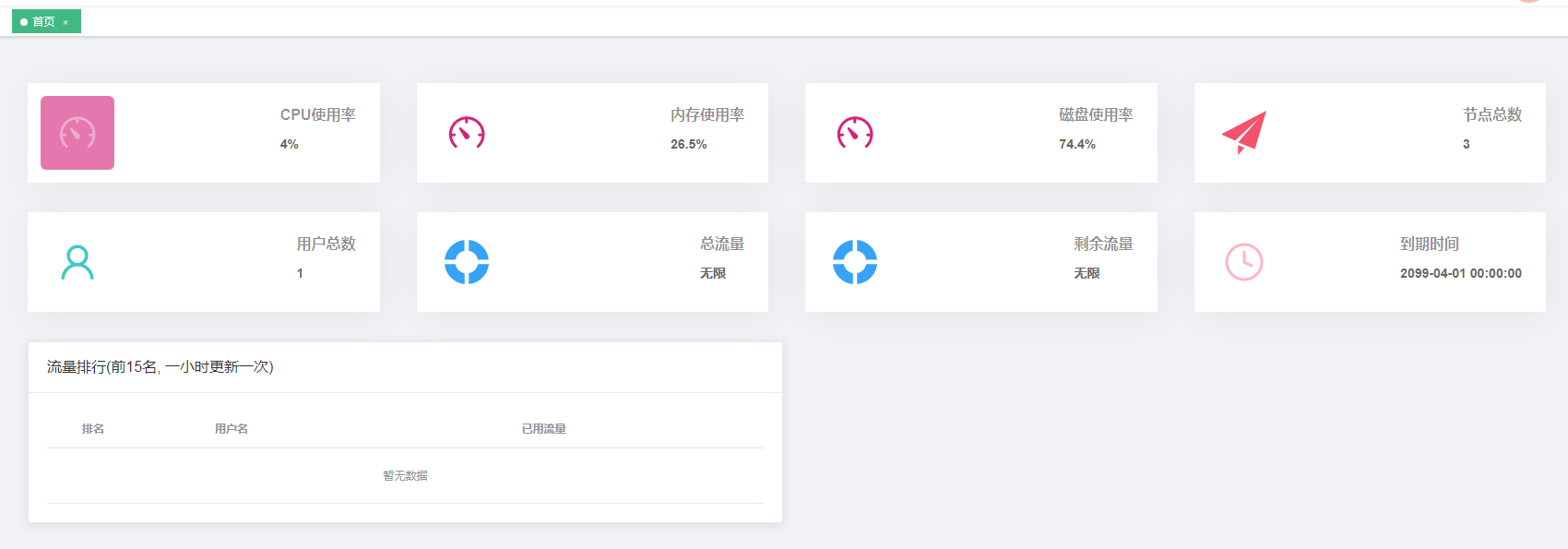Click the paper plane node count icon
The width and height of the screenshot is (1568, 549).
click(x=1244, y=132)
